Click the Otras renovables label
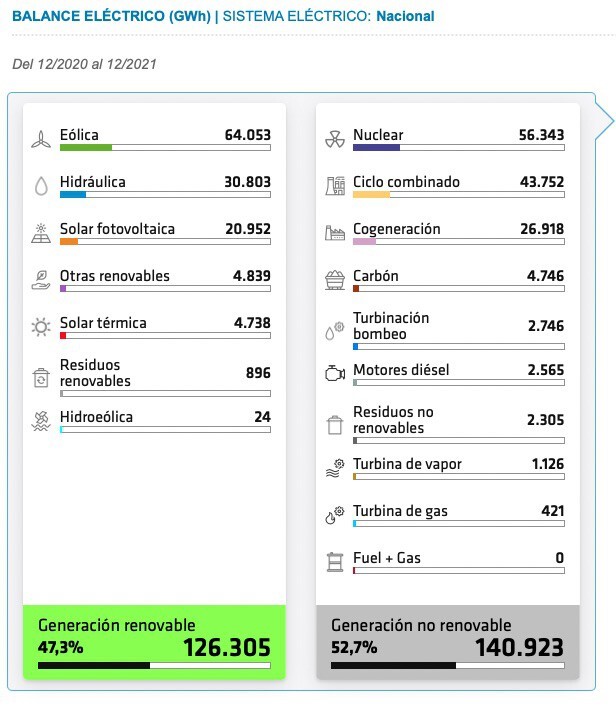This screenshot has height=707, width=616. 115,276
